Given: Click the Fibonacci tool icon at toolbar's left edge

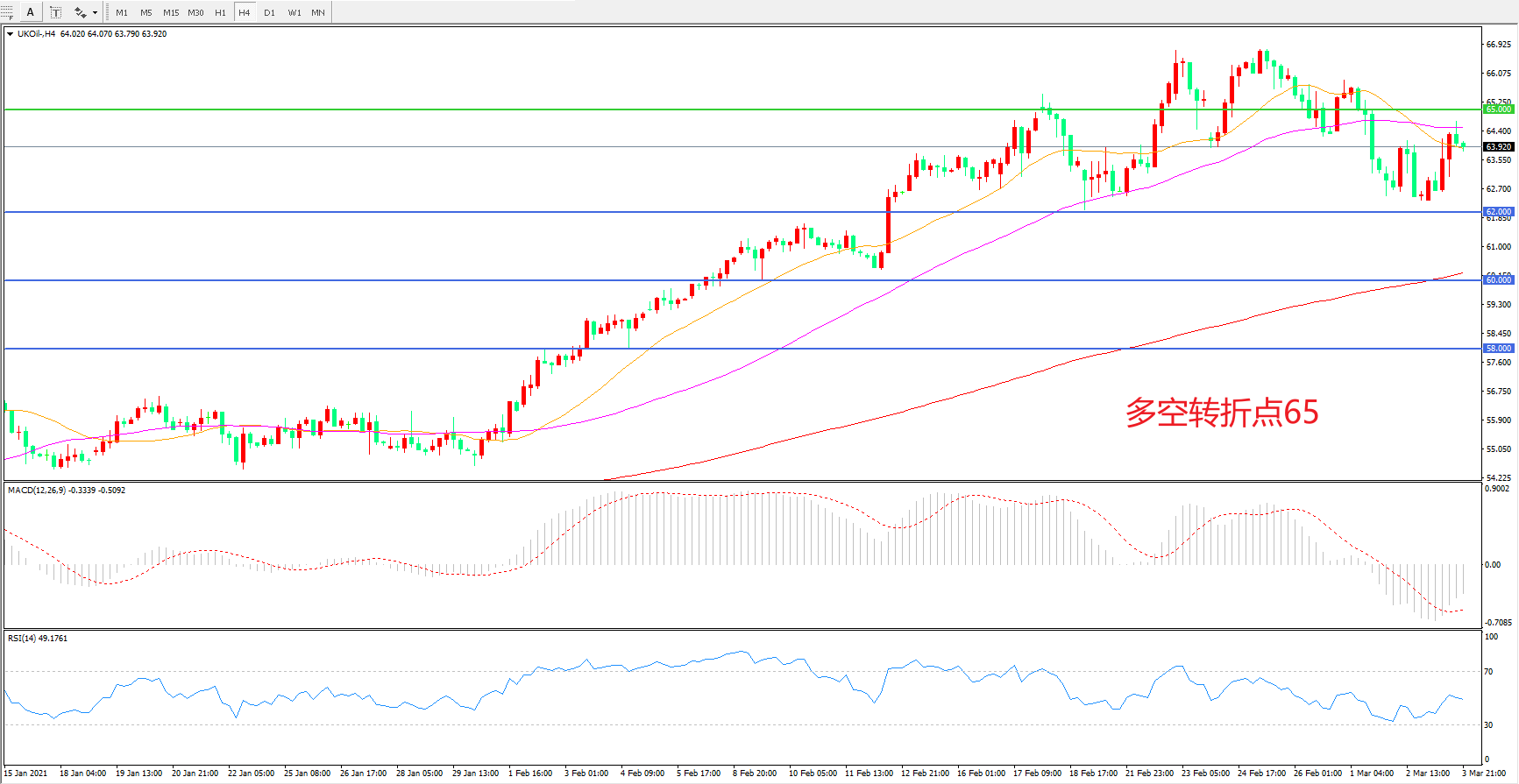Looking at the screenshot, I should [6, 12].
